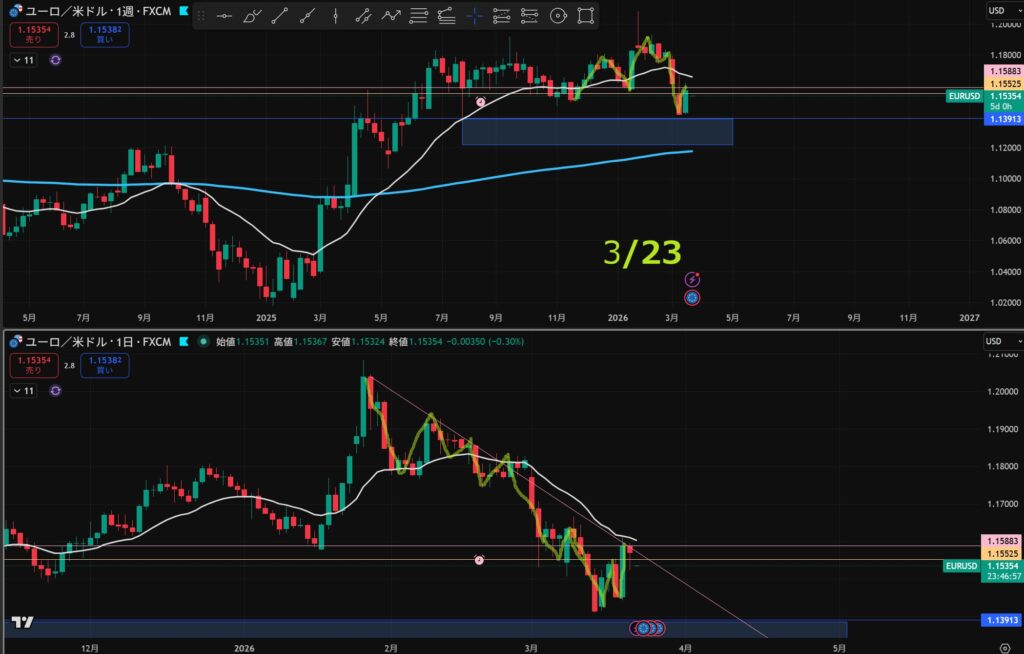Select the path arrow drawing tool

pos(391,16)
